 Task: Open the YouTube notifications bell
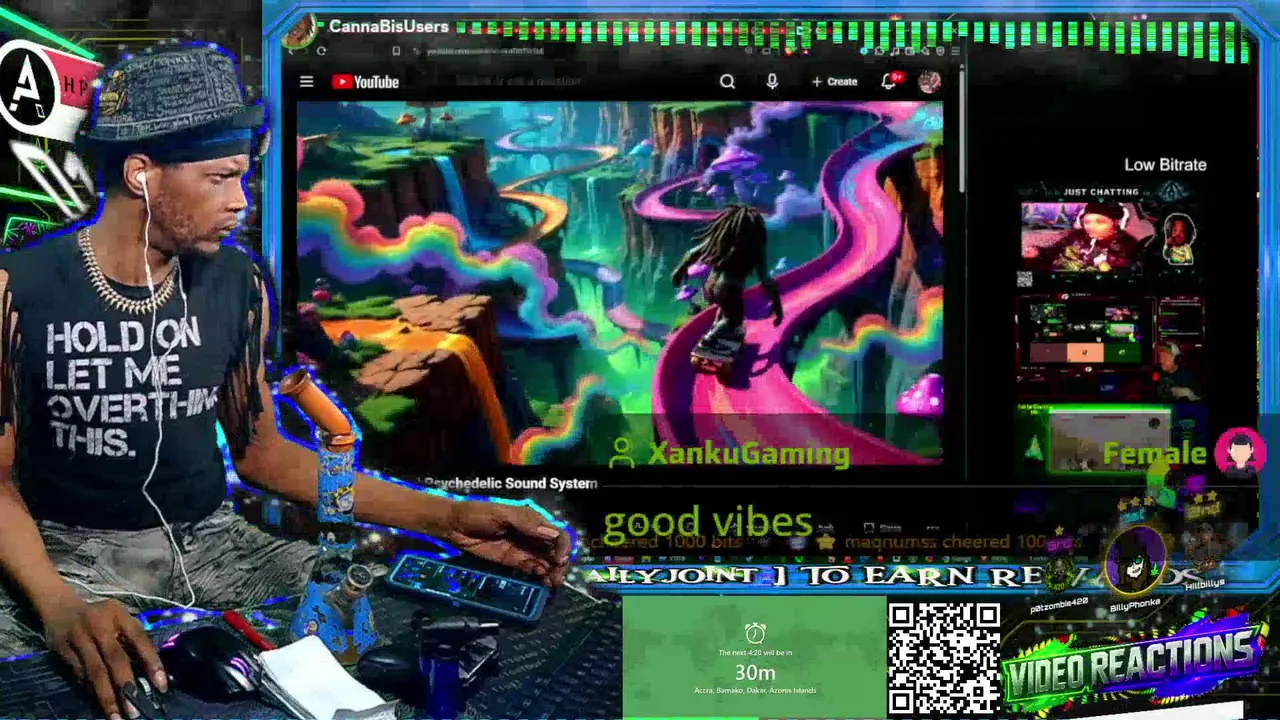tap(889, 81)
